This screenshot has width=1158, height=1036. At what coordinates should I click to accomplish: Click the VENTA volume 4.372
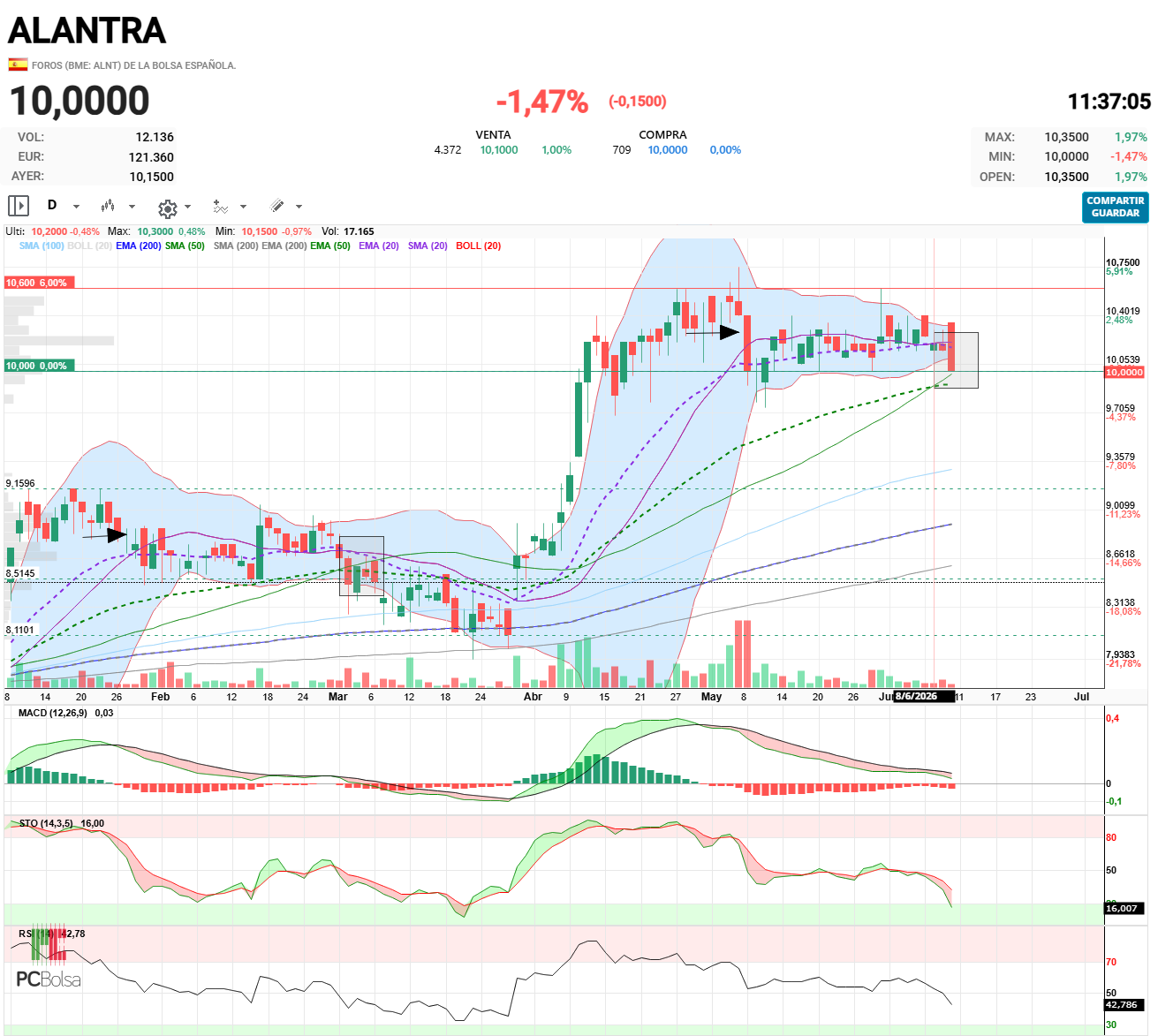point(448,150)
